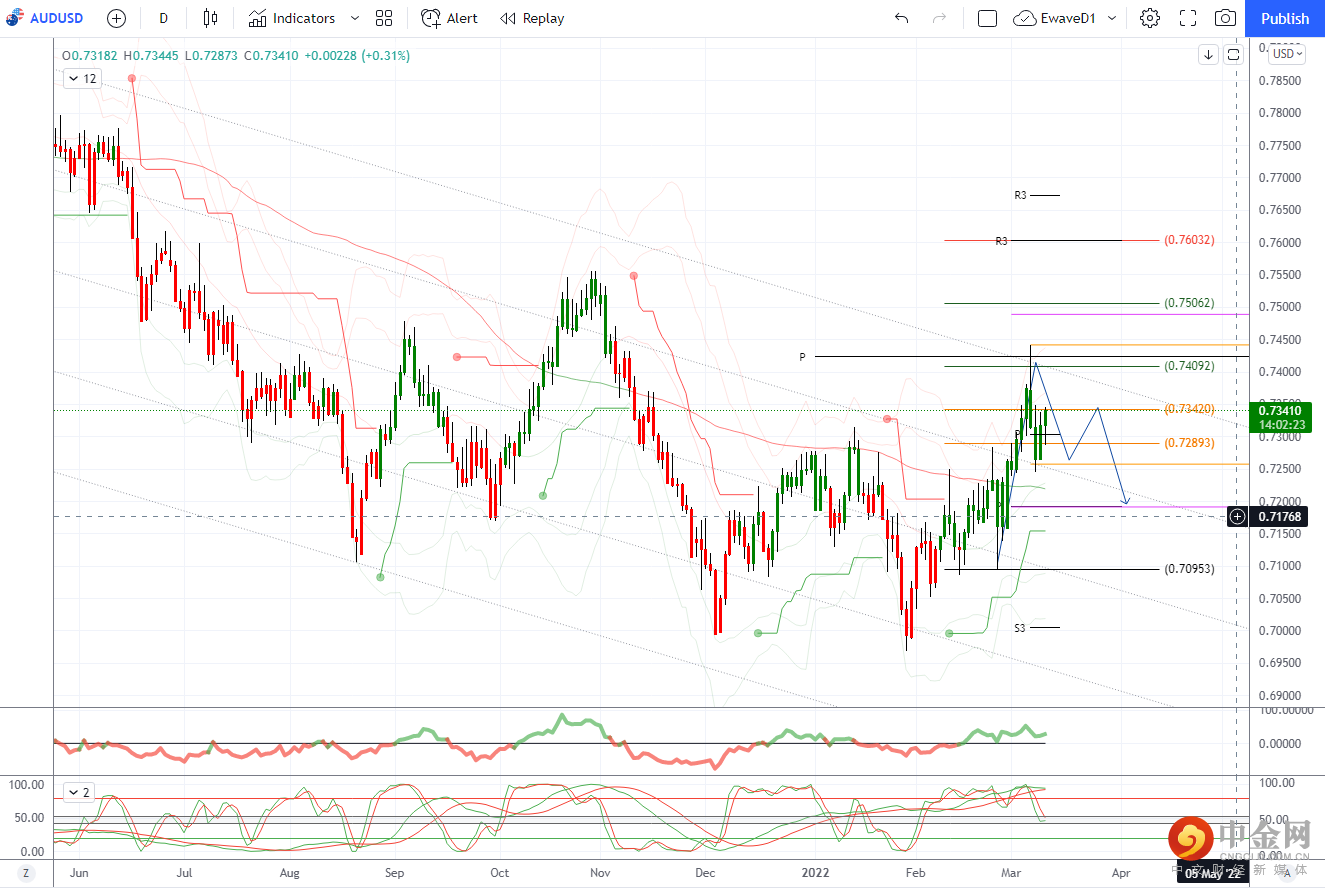This screenshot has height=888, width=1325.
Task: Expand the indicators favorites dropdown arrow
Action: click(356, 18)
